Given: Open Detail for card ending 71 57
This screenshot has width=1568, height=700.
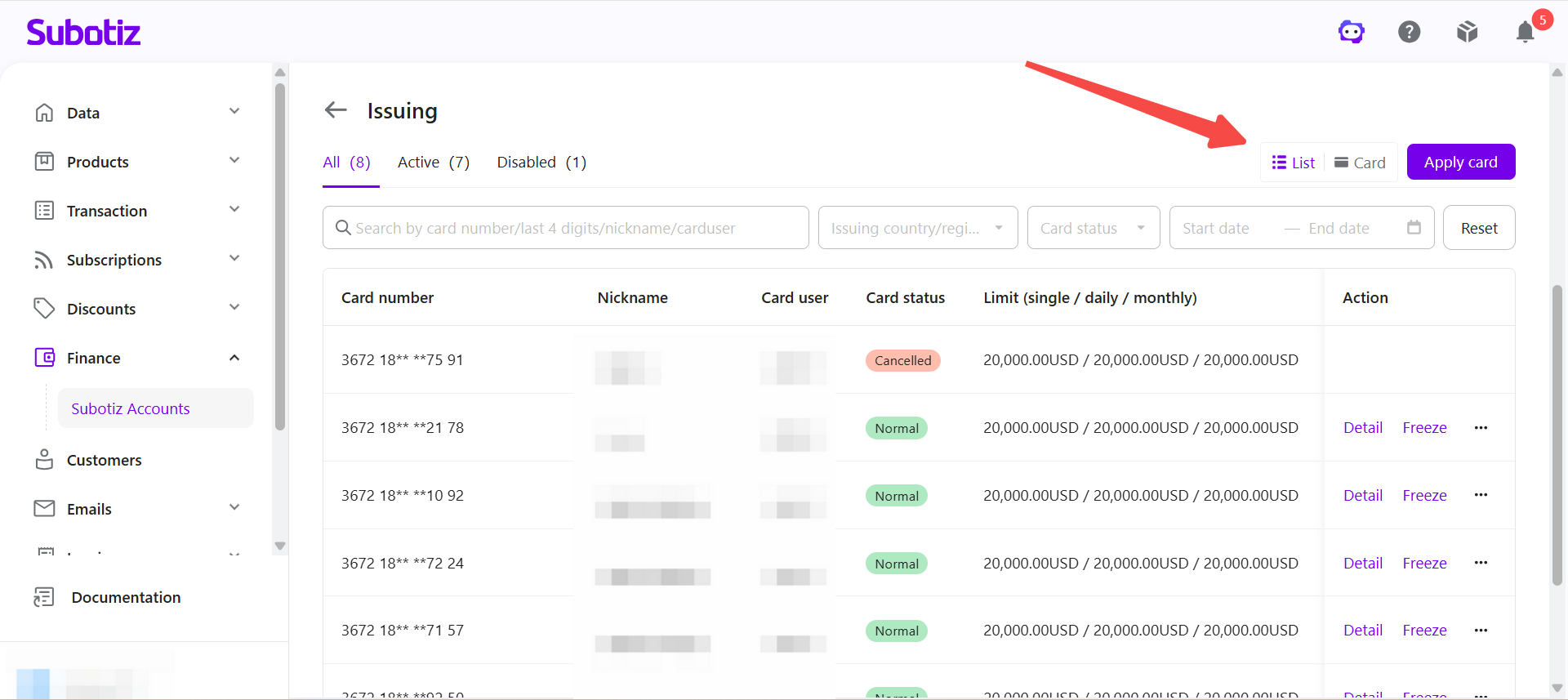Looking at the screenshot, I should 1363,631.
